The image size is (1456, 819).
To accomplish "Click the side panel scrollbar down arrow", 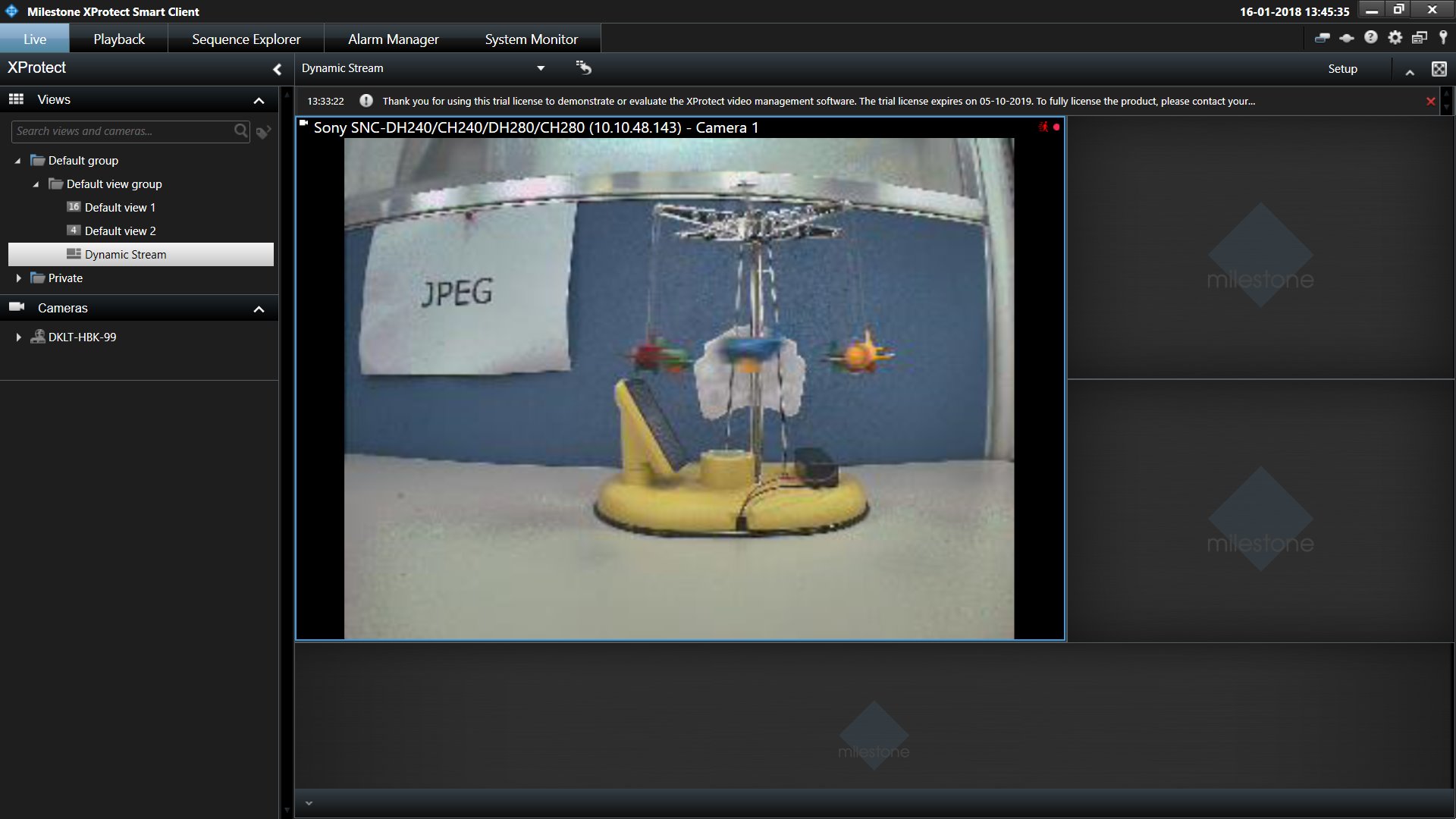I will (x=287, y=810).
